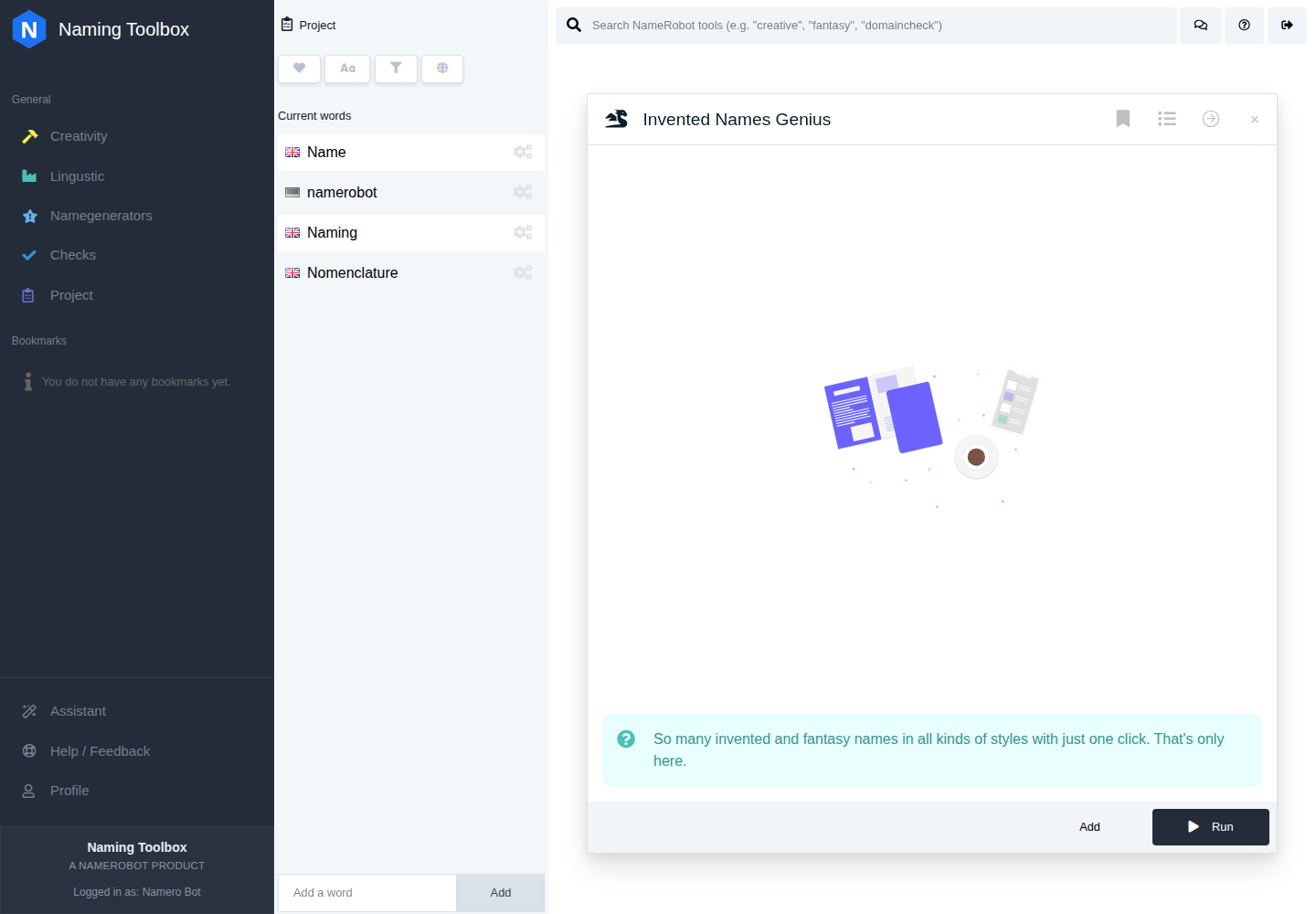Click the Current words label
This screenshot has width=1316, height=914.
pyautogui.click(x=314, y=116)
